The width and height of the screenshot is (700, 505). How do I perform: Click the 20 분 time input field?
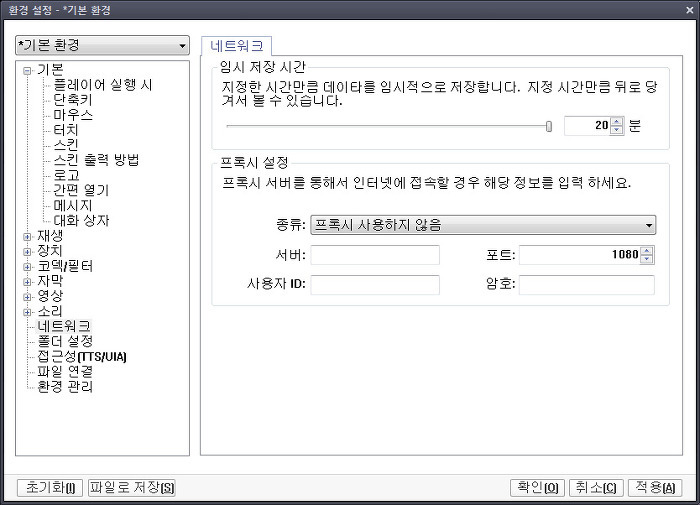point(588,126)
